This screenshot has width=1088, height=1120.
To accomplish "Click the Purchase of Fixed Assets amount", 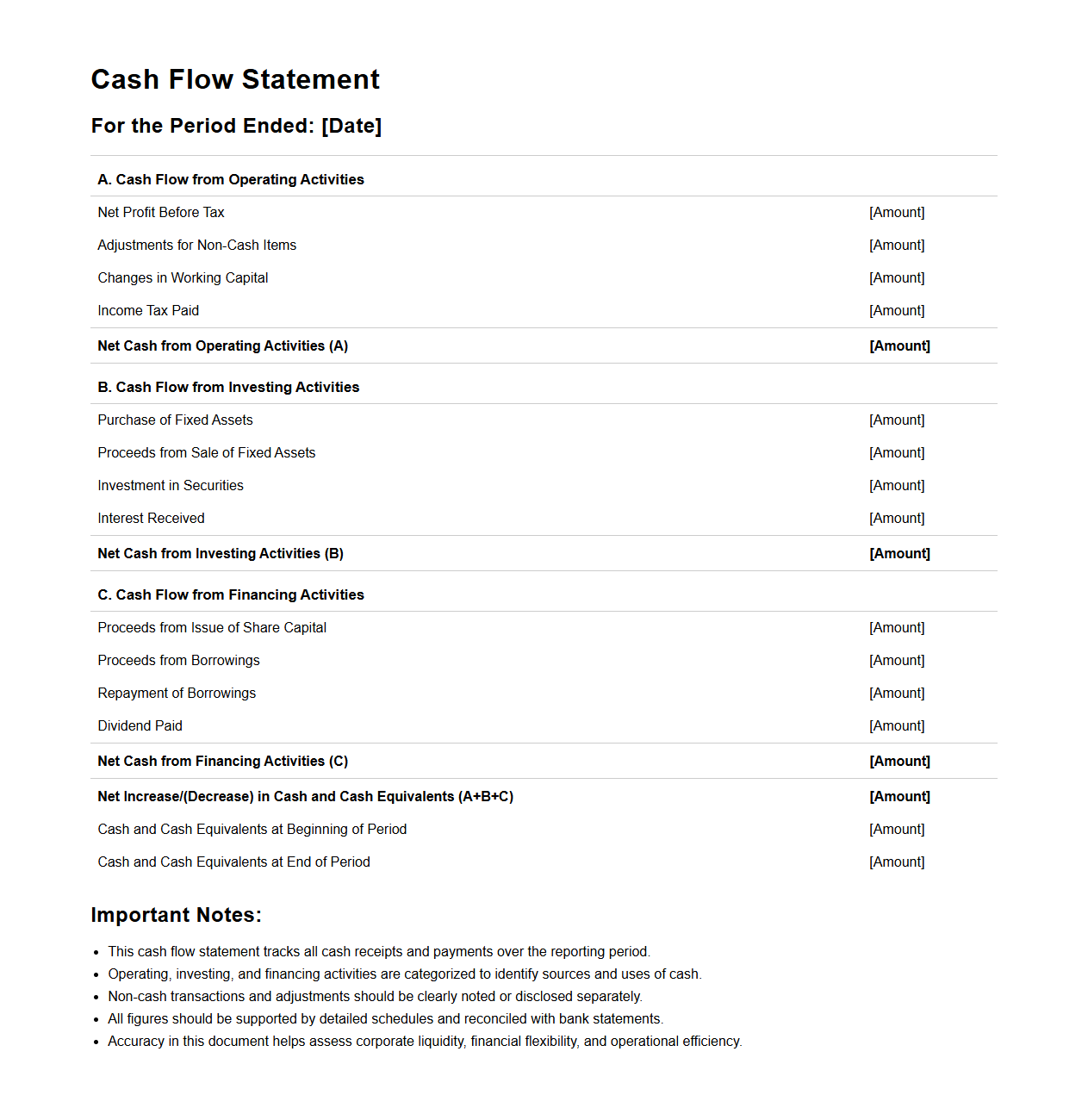I will tap(897, 420).
